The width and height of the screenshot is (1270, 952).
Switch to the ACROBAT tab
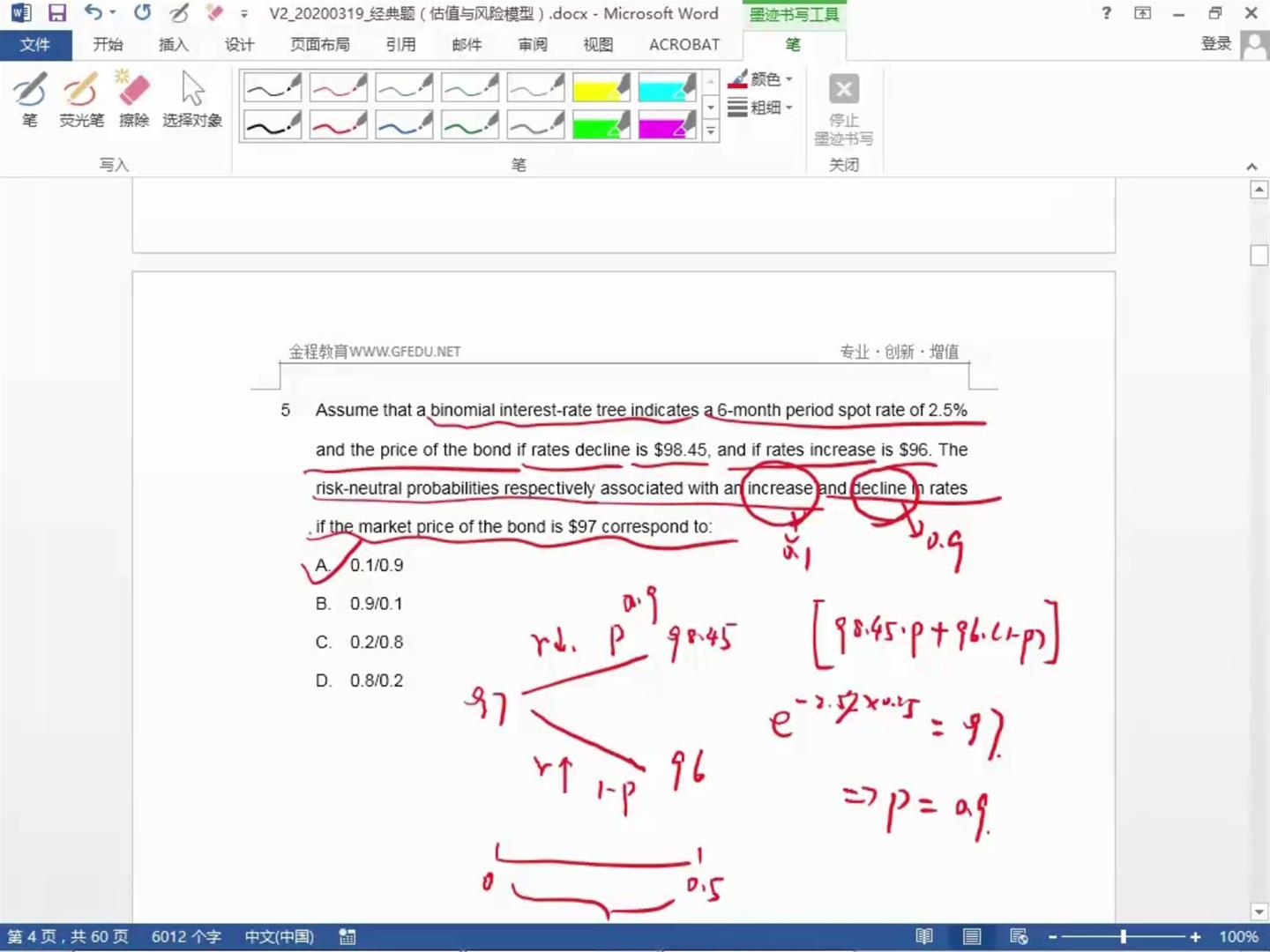click(684, 45)
